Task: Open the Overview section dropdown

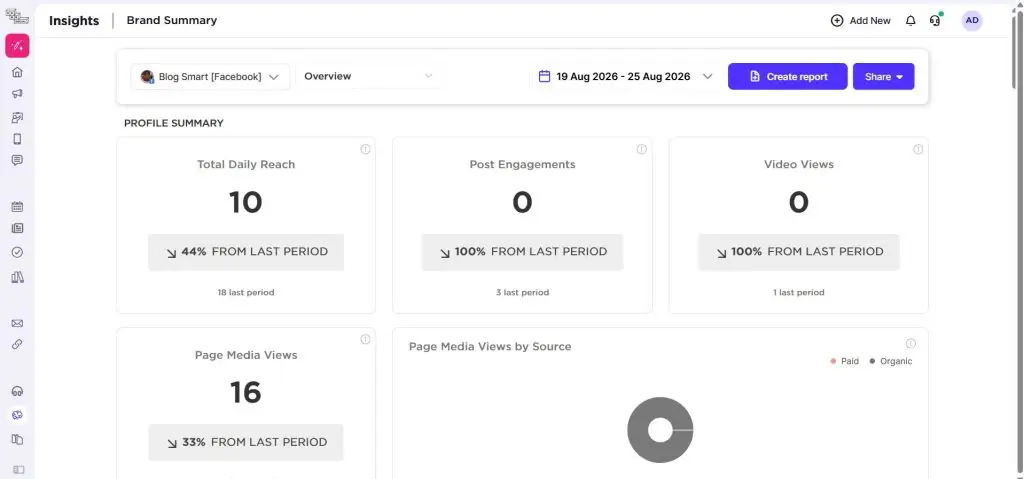Action: (368, 76)
